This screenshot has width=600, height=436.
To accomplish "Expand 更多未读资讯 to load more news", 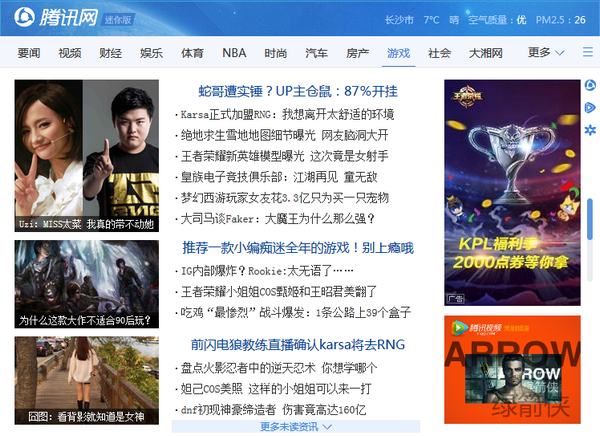I will click(296, 426).
